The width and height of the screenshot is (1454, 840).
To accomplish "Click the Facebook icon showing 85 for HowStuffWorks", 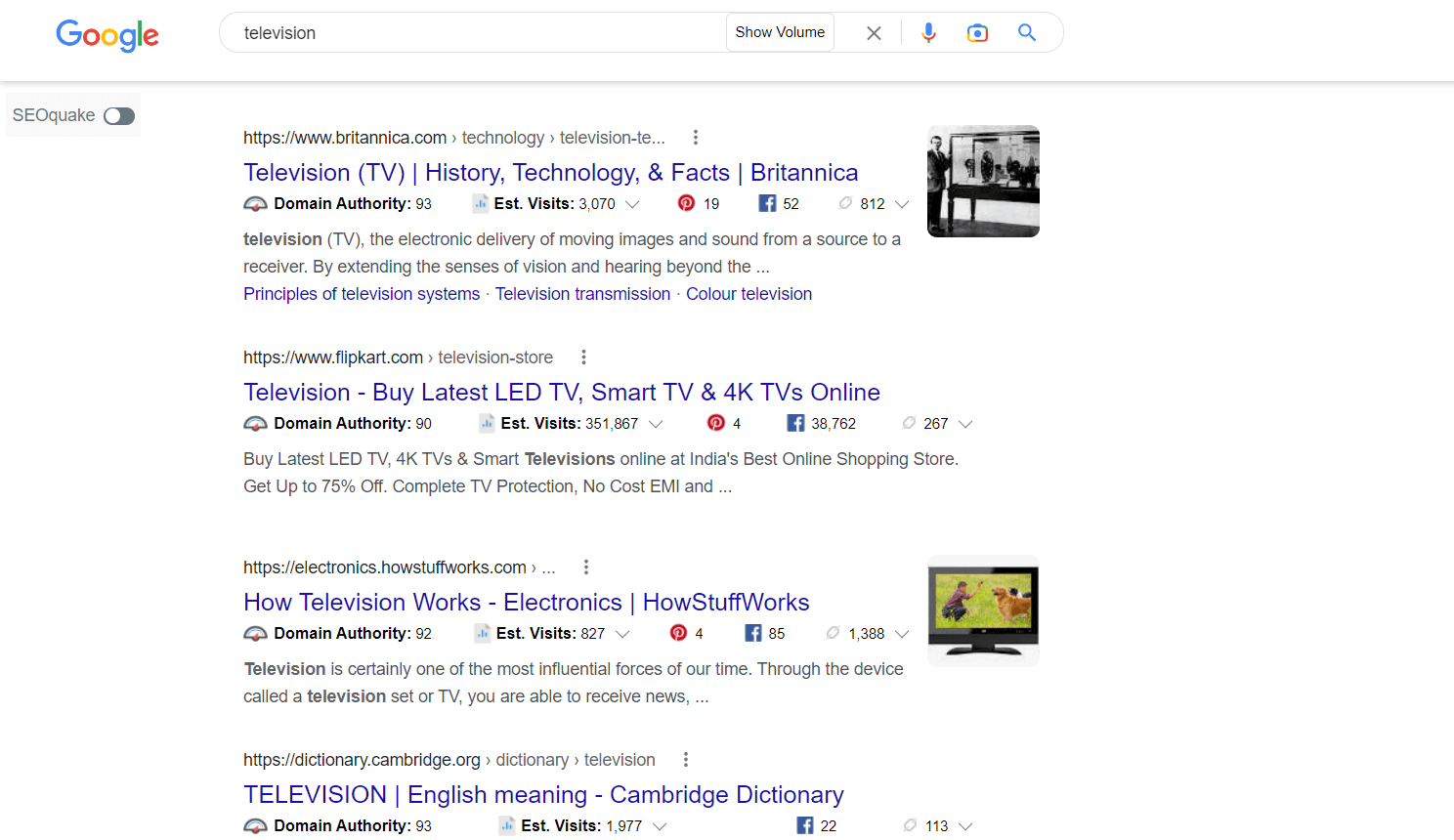I will point(752,633).
